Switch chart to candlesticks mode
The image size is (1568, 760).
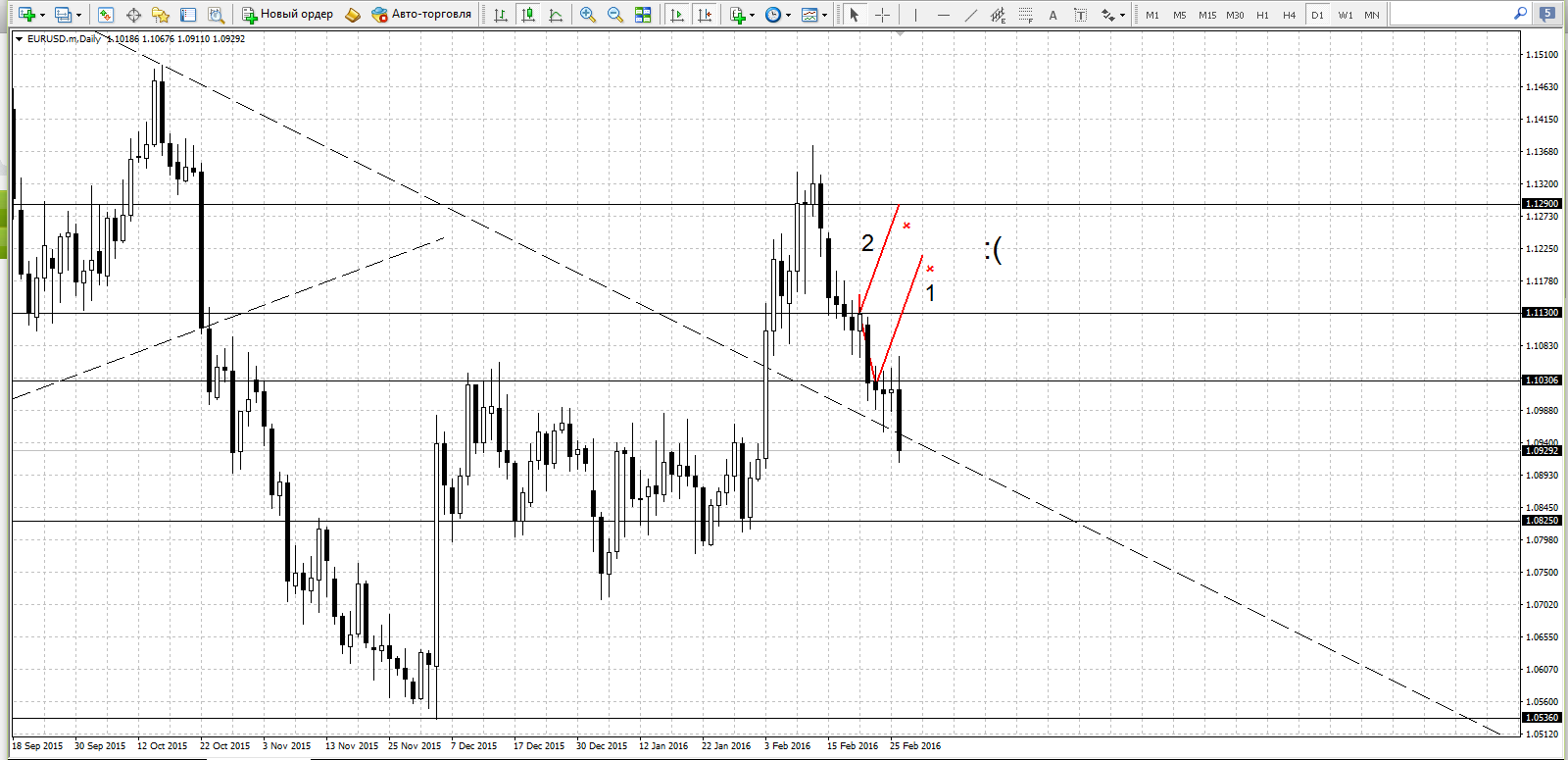point(528,15)
